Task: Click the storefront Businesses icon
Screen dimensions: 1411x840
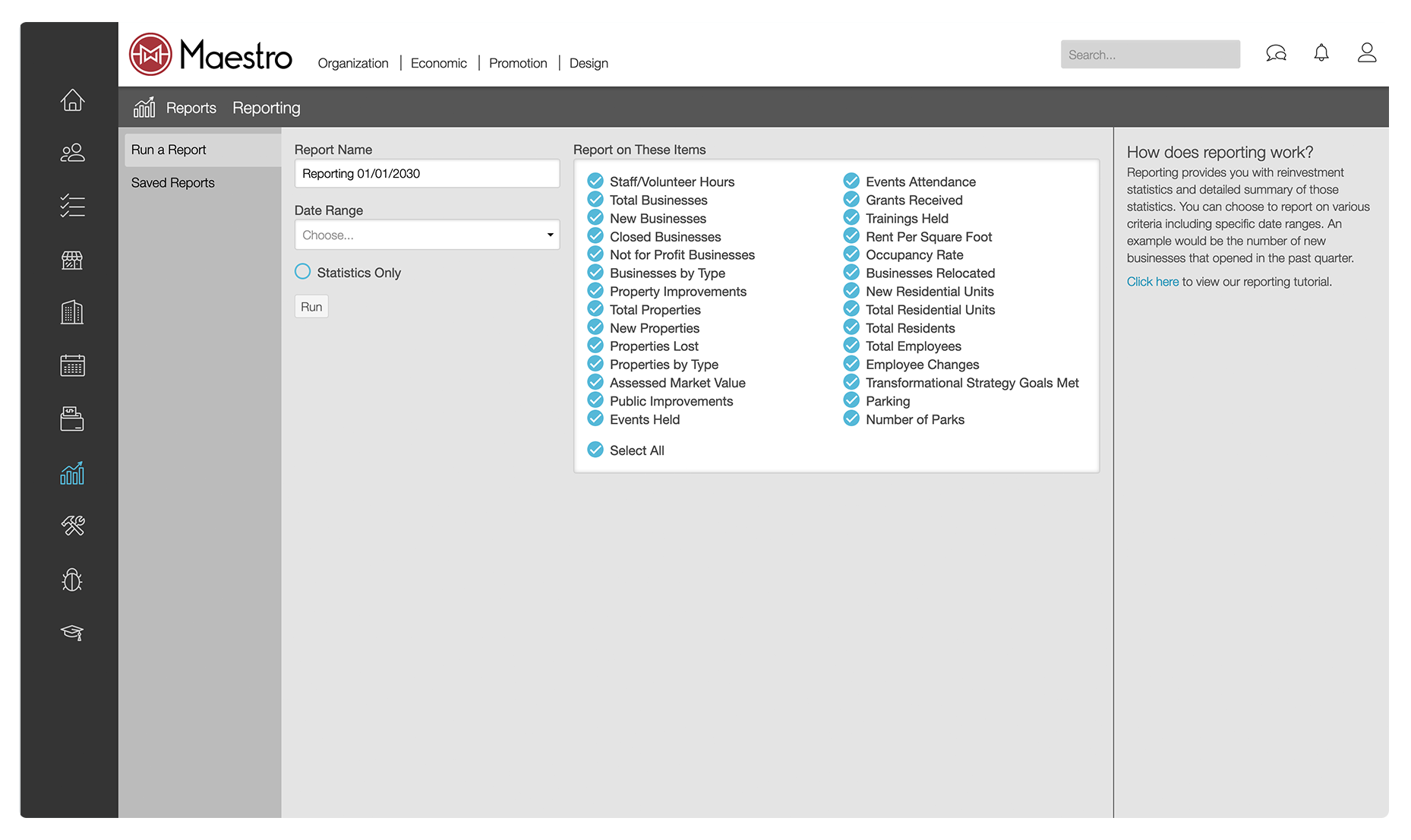Action: [x=72, y=259]
